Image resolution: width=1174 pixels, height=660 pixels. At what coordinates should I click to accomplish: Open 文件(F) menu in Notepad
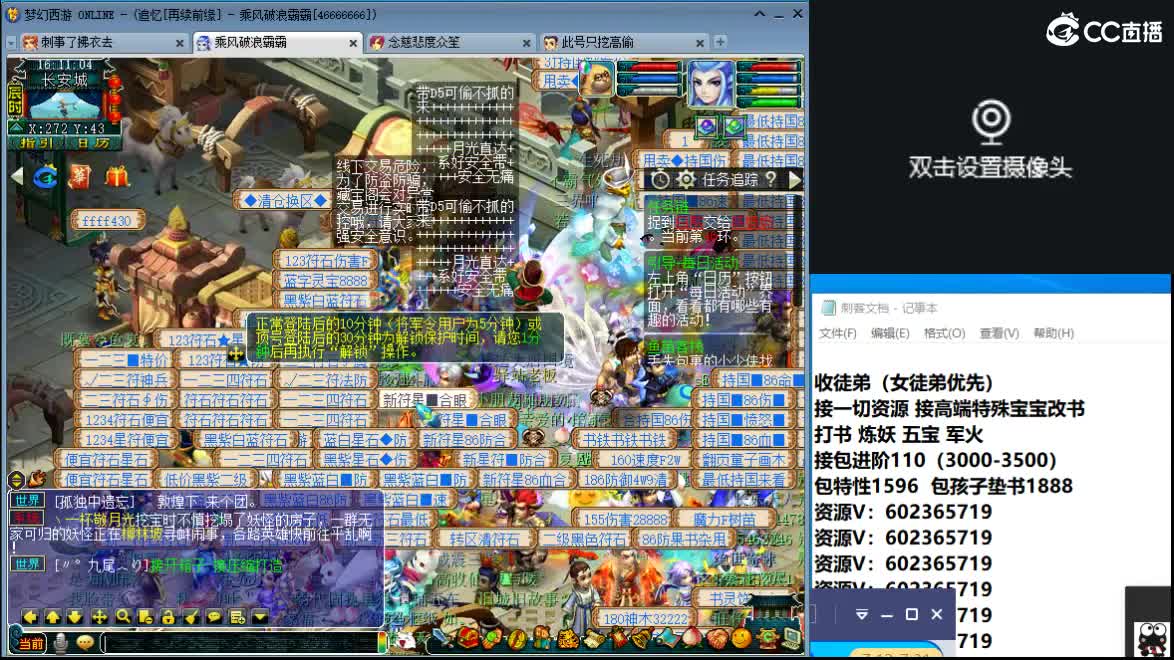click(838, 333)
